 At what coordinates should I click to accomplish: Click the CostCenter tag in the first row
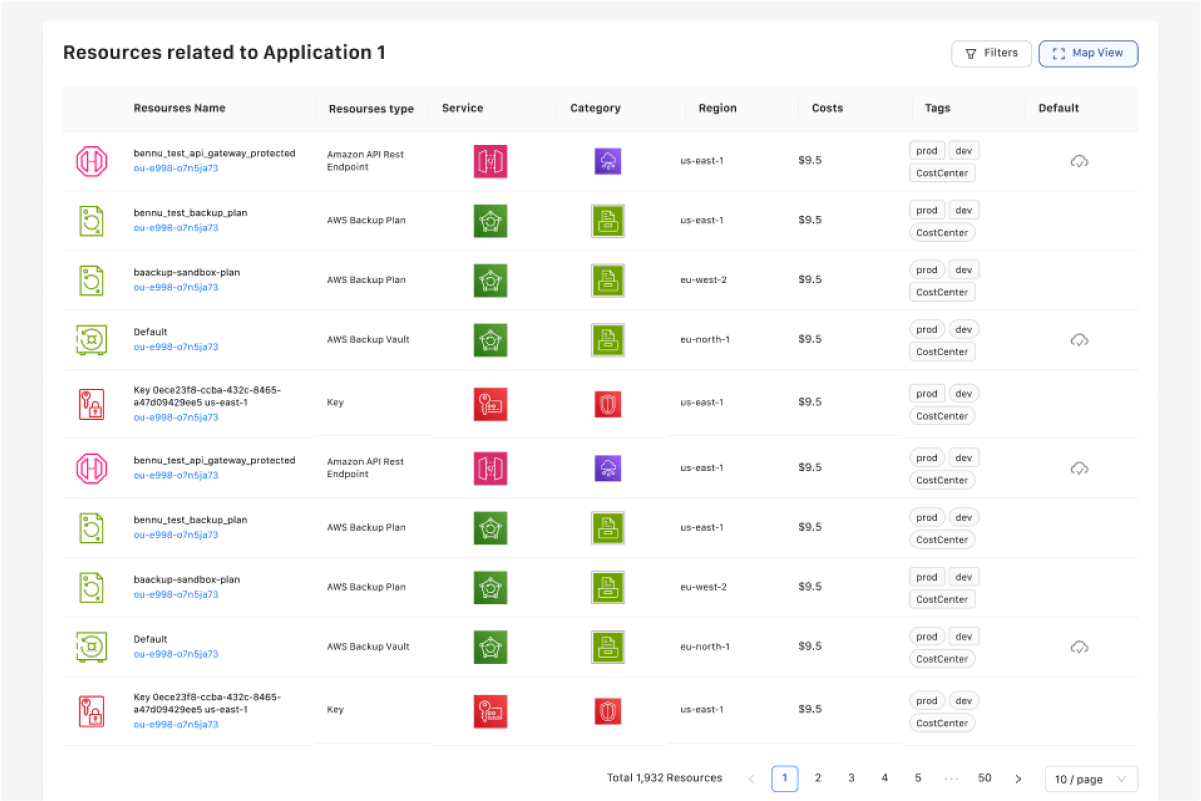click(942, 173)
